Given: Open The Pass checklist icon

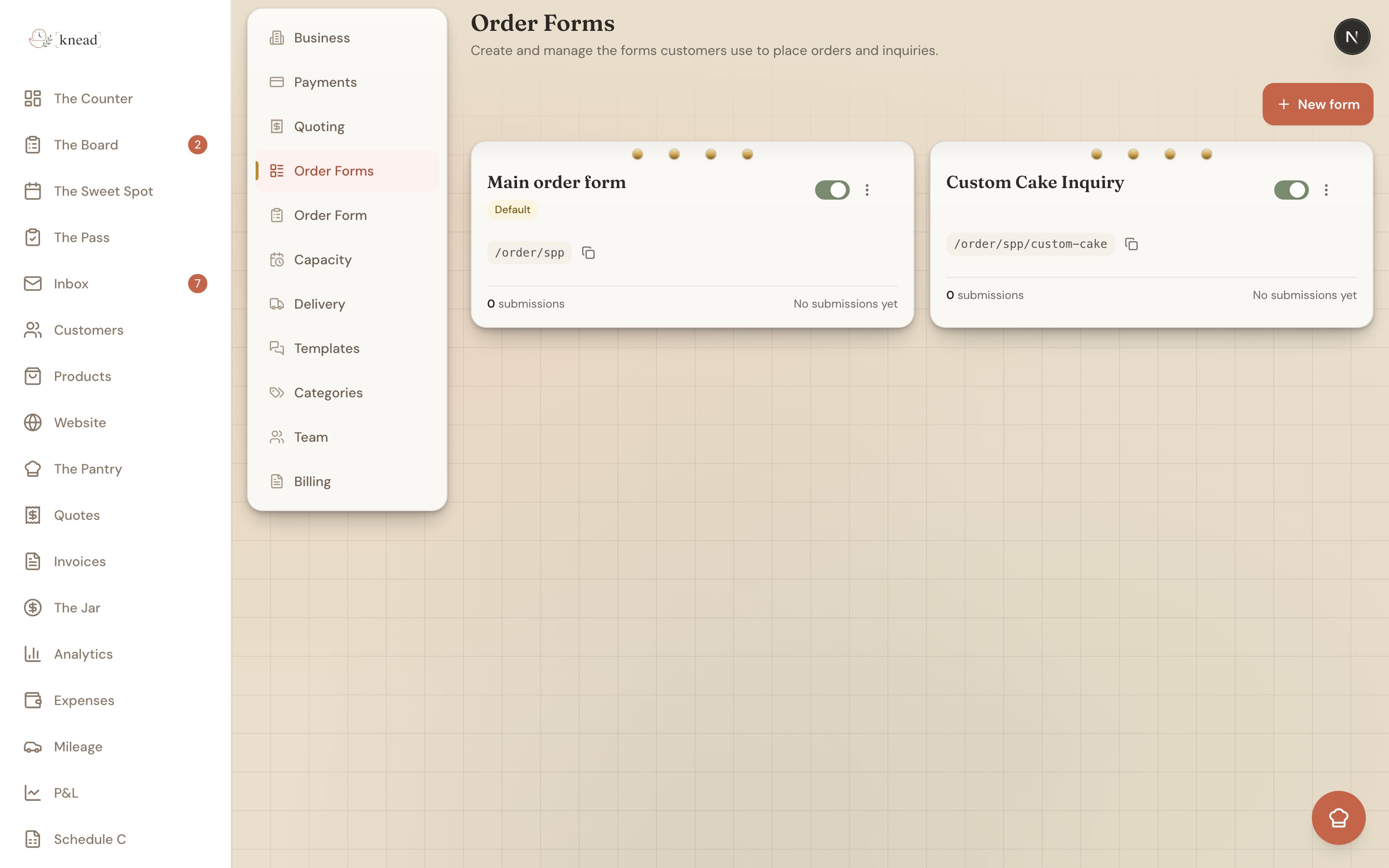Looking at the screenshot, I should 33,237.
